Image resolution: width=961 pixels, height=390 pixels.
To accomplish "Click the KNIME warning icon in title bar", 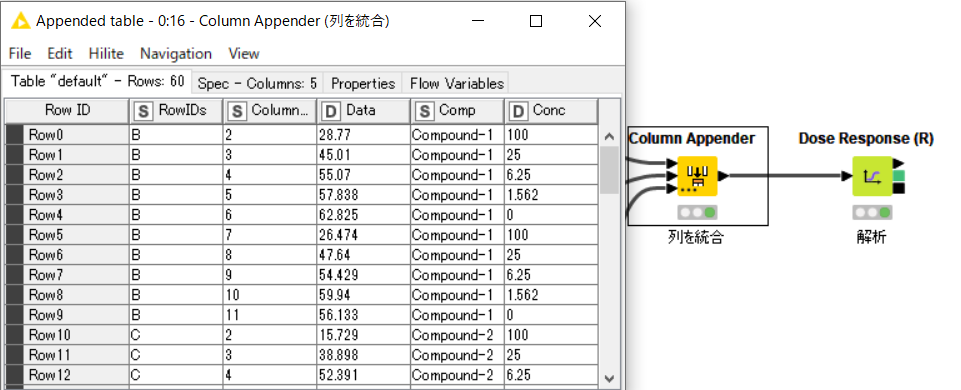I will click(21, 21).
